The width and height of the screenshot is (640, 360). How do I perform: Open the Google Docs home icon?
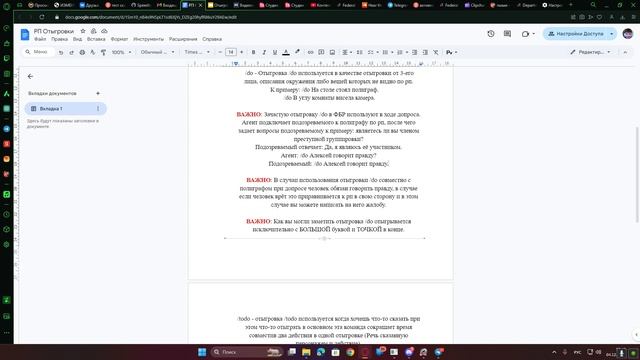pos(25,35)
